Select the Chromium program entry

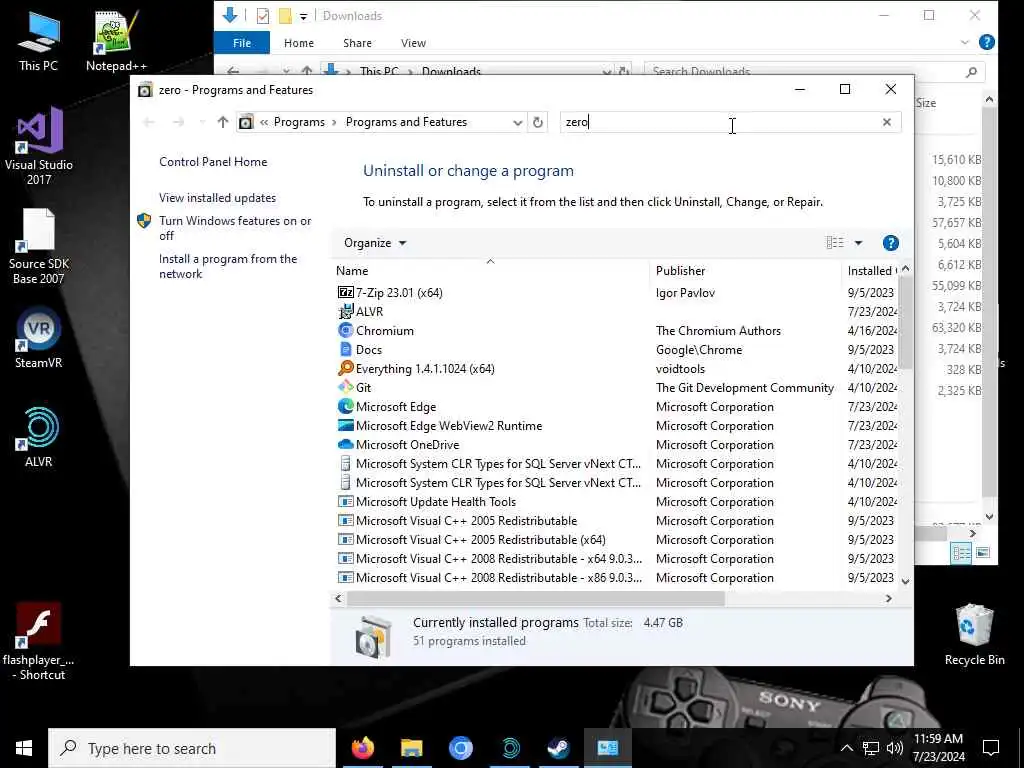tap(376, 330)
